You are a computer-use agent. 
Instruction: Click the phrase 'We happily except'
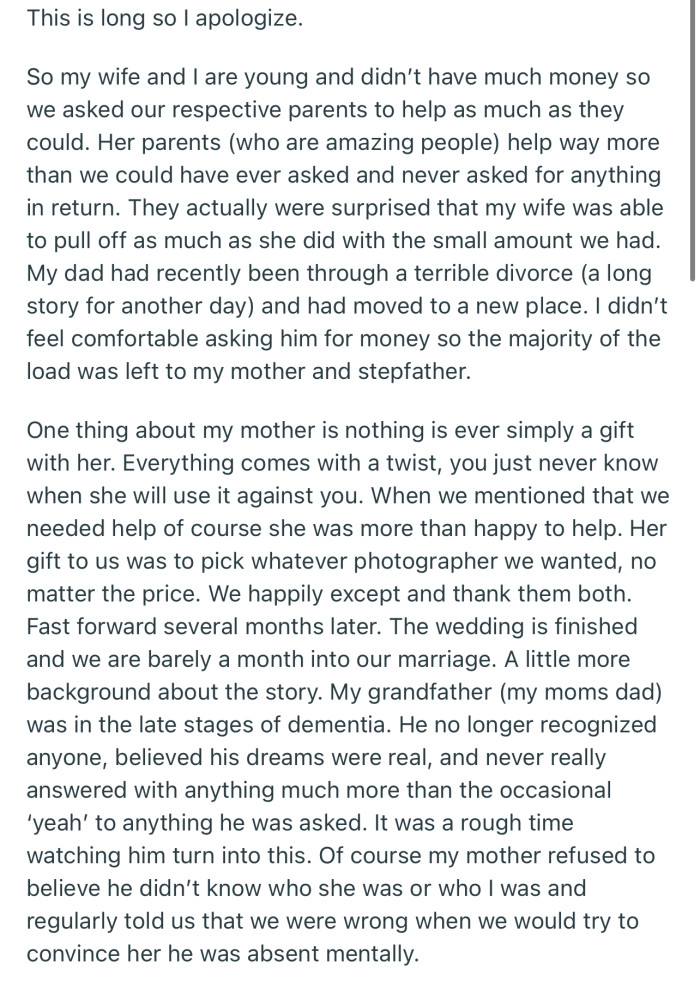(290, 592)
